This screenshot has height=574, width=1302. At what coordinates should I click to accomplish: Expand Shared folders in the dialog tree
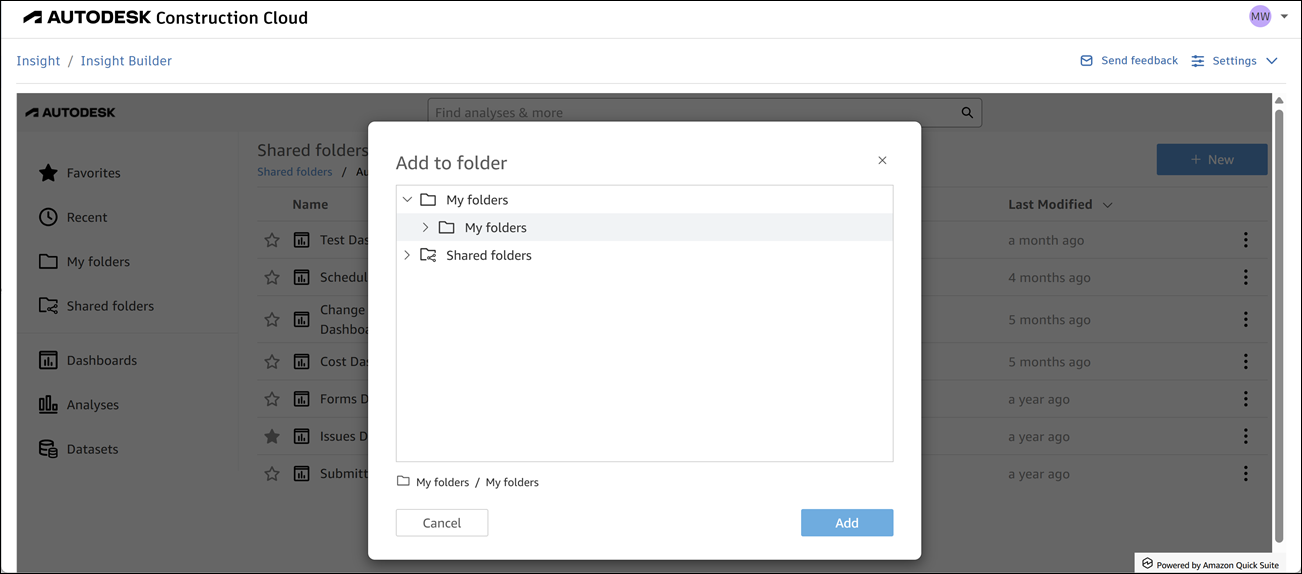[407, 256]
